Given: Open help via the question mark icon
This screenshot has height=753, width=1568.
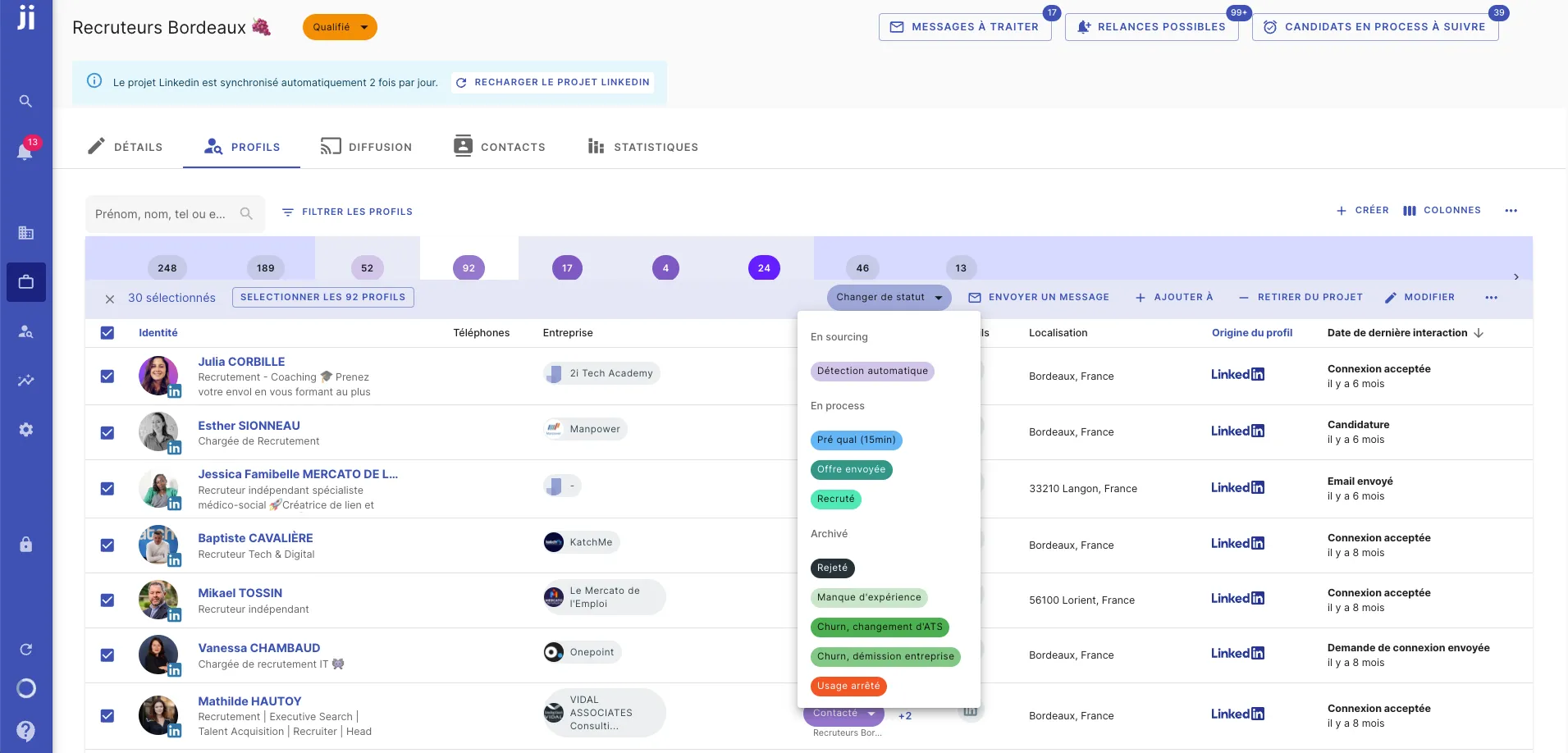Looking at the screenshot, I should pos(25,731).
